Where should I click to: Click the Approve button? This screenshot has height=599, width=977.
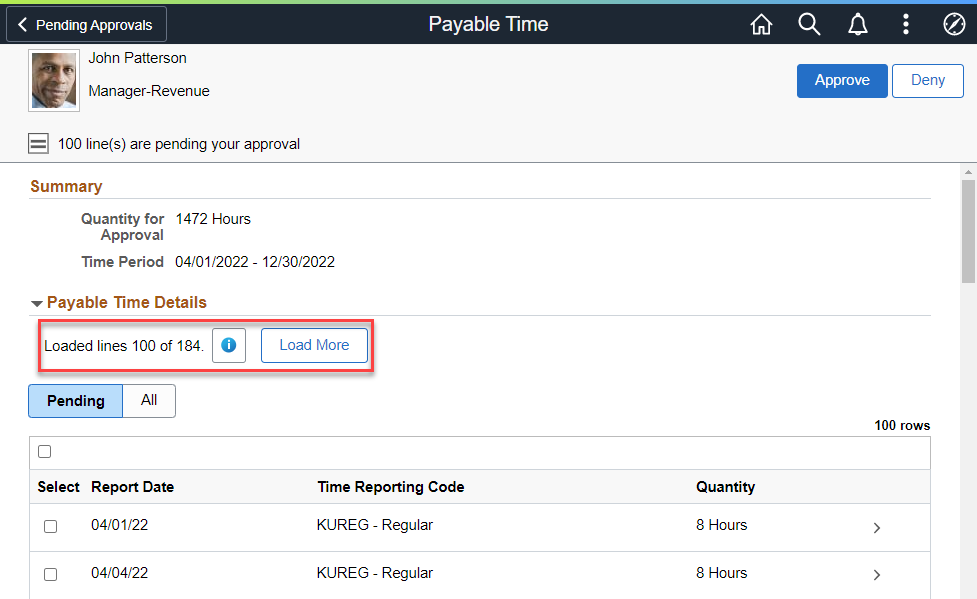click(842, 81)
